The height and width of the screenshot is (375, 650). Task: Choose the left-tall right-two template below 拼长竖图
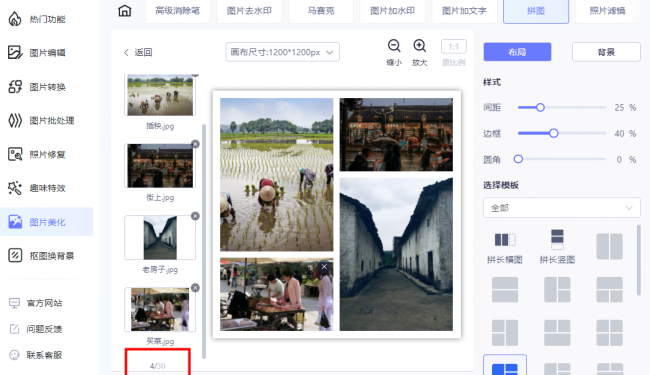click(x=557, y=289)
